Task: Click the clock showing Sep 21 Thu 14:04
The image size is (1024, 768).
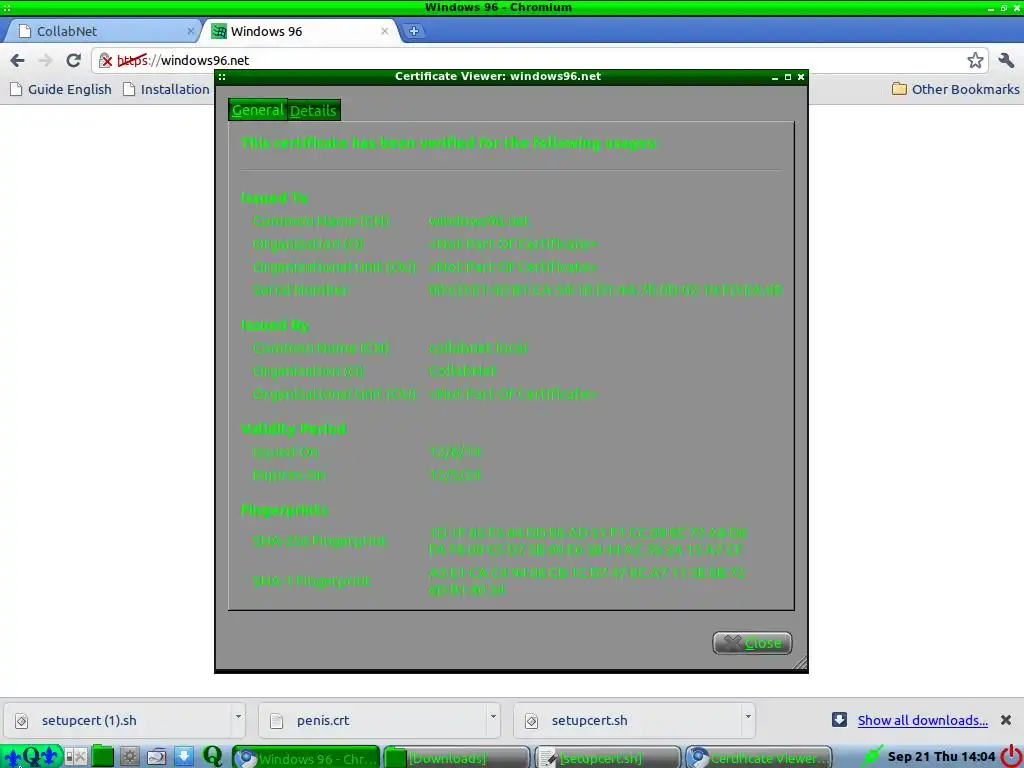Action: (x=941, y=757)
